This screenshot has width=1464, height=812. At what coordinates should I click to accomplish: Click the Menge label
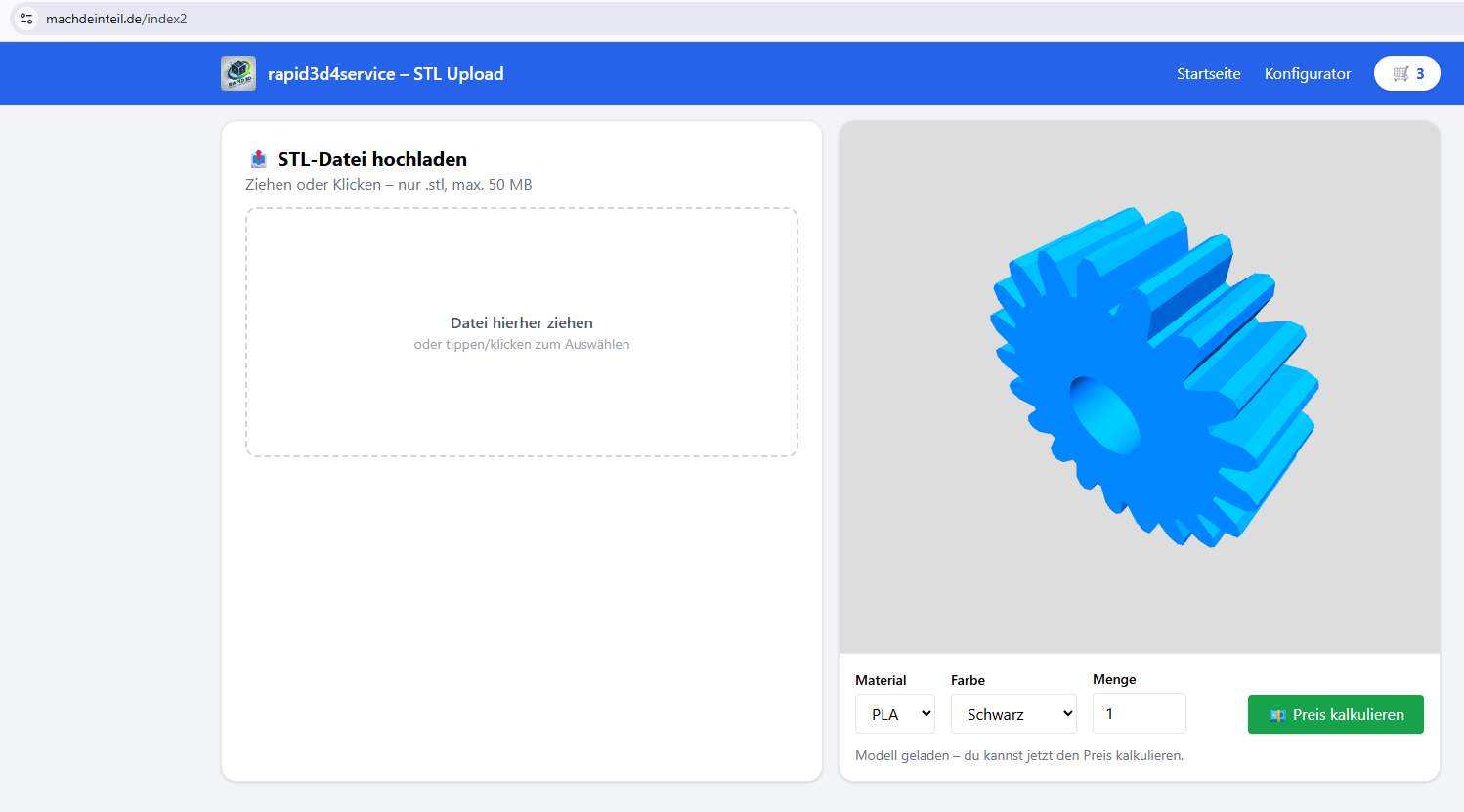tap(1114, 679)
